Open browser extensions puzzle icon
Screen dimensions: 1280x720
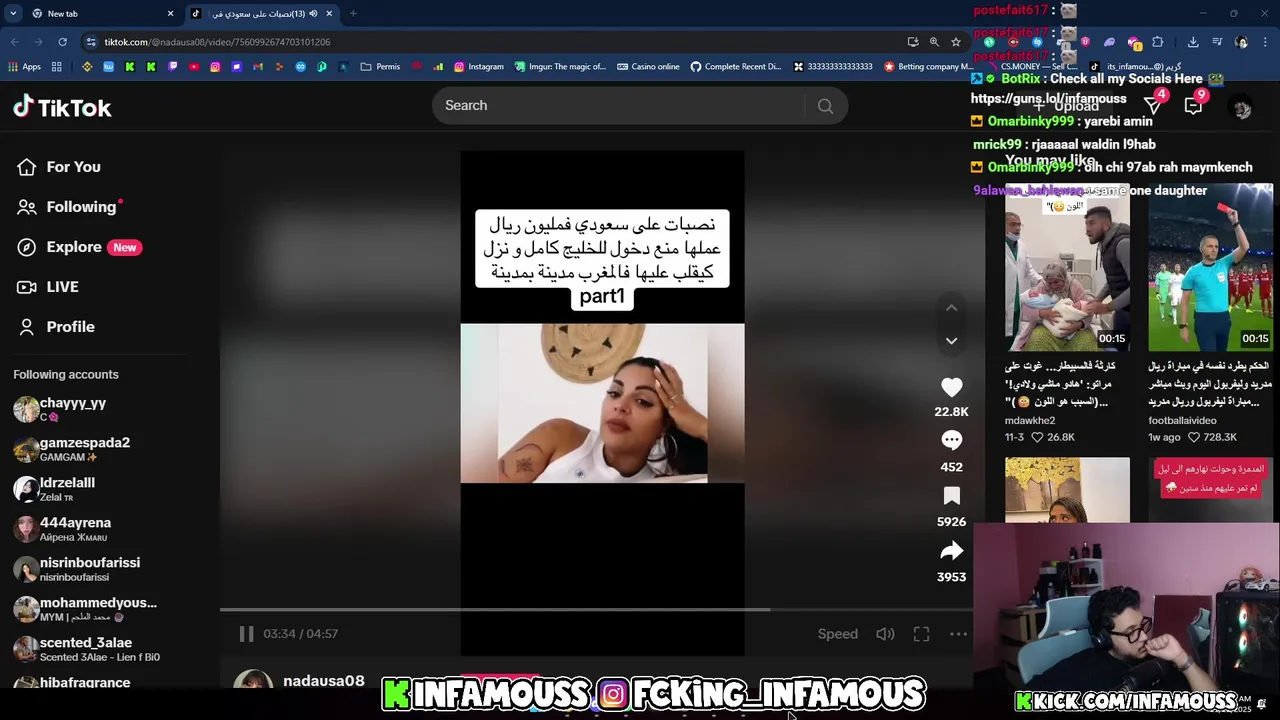[x=1158, y=42]
